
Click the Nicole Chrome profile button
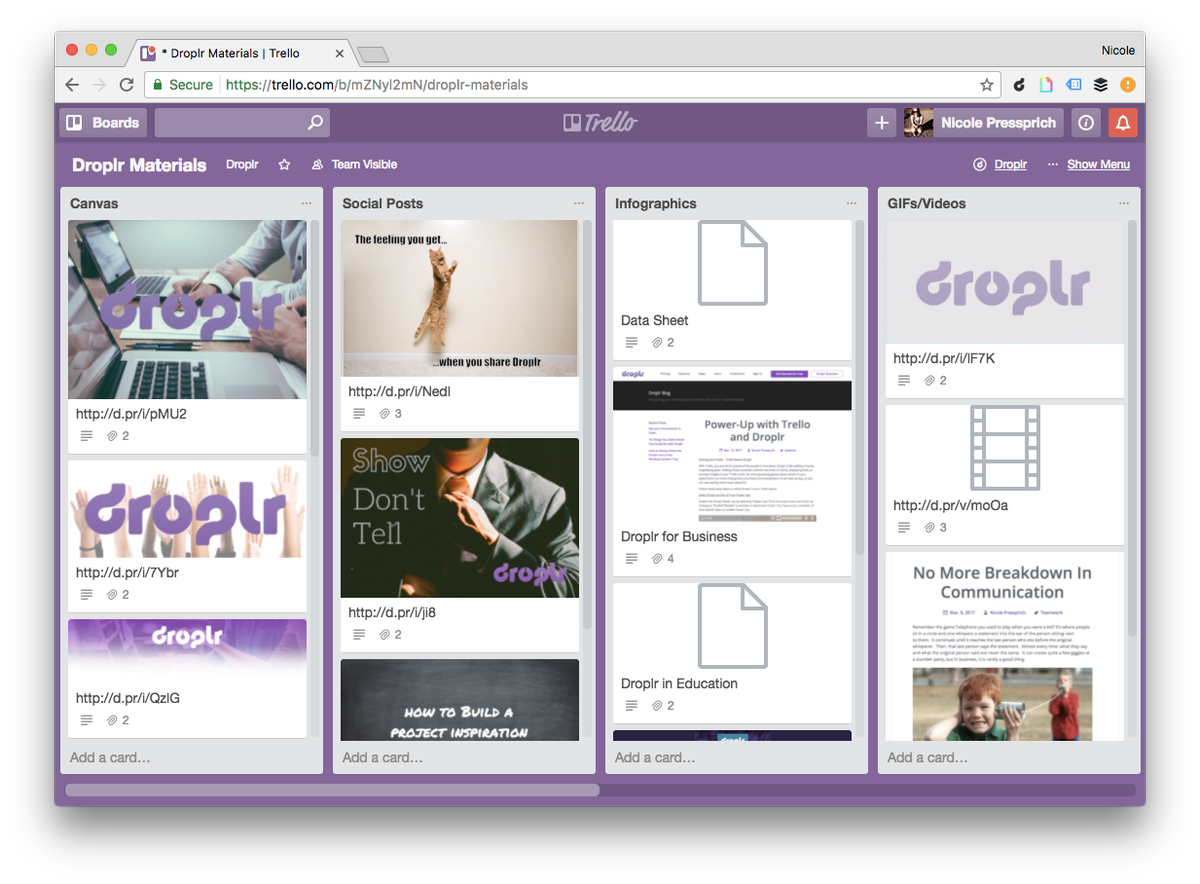click(x=1118, y=50)
